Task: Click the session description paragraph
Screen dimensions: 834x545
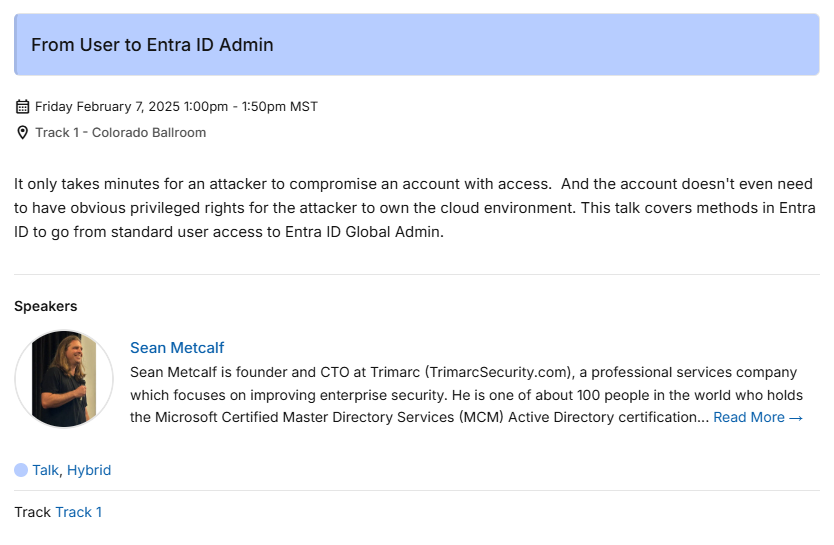Action: [x=415, y=208]
